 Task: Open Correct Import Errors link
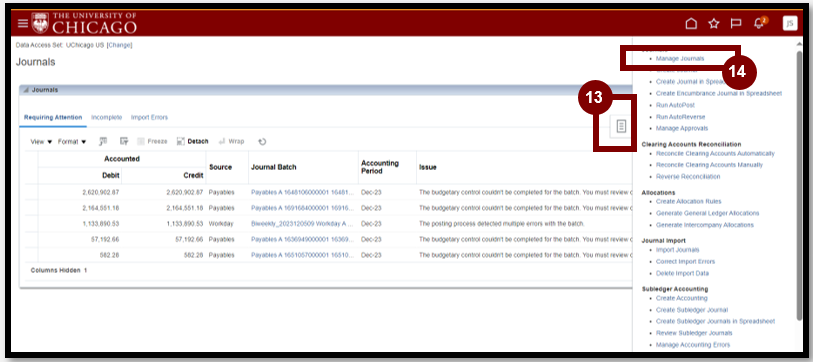685,261
